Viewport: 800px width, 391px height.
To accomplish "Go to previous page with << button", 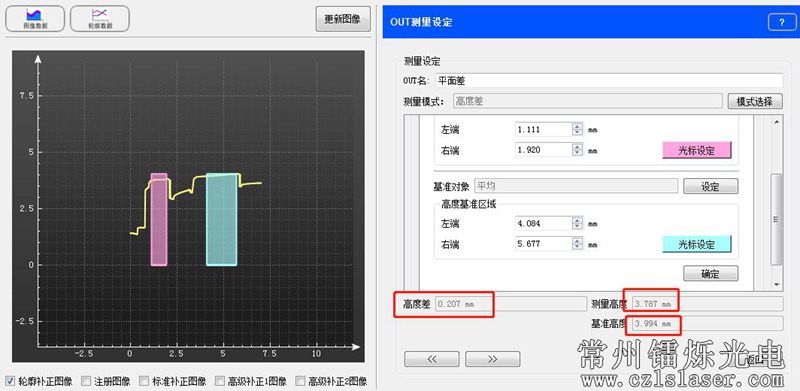I will coord(432,359).
